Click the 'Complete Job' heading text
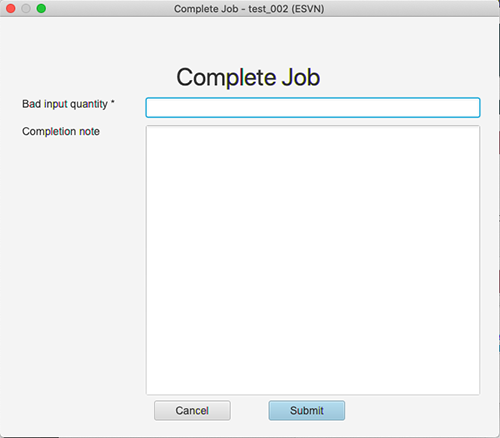Image resolution: width=500 pixels, height=438 pixels. tap(248, 77)
